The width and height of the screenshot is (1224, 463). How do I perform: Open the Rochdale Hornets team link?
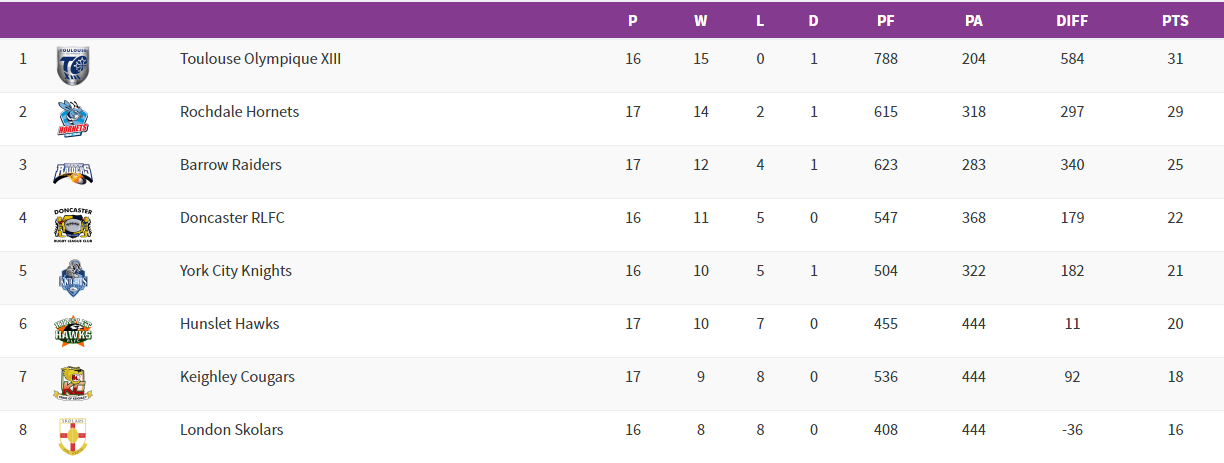tap(239, 112)
